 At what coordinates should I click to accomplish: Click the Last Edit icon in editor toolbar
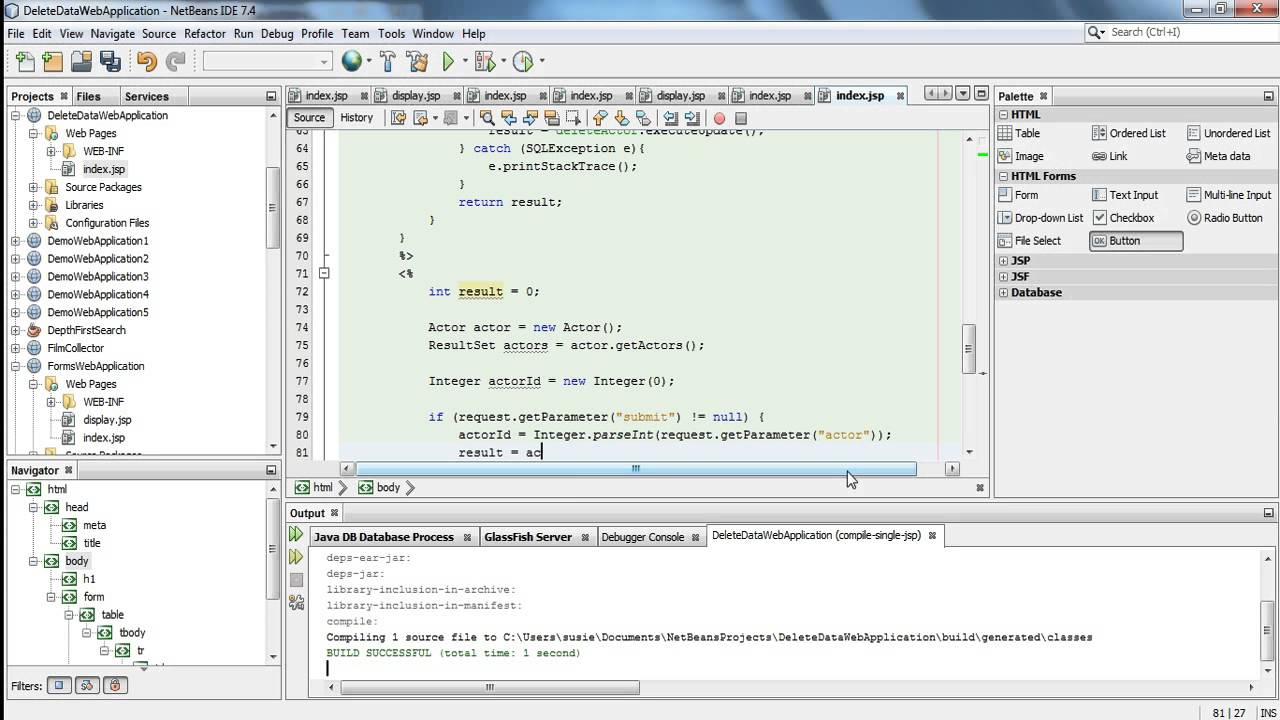398,118
